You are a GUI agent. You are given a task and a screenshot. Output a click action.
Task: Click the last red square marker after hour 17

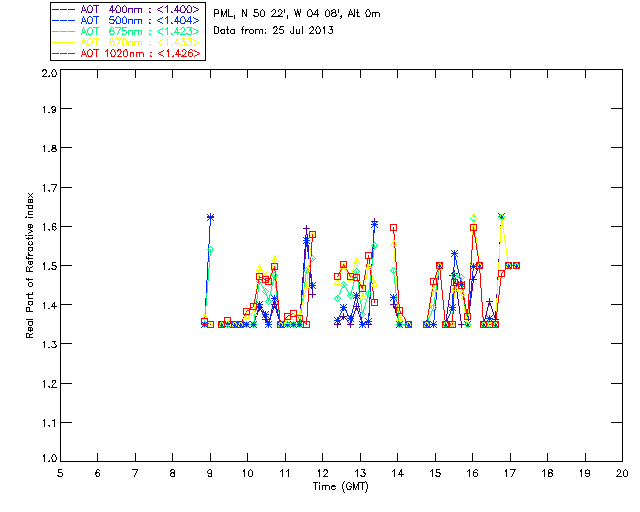516,265
